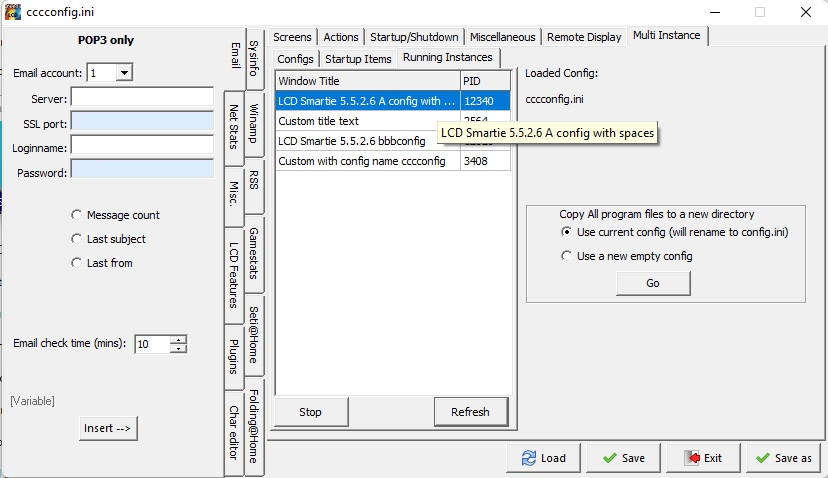Decrease Email check time with down arrow
828x478 pixels.
pos(178,349)
